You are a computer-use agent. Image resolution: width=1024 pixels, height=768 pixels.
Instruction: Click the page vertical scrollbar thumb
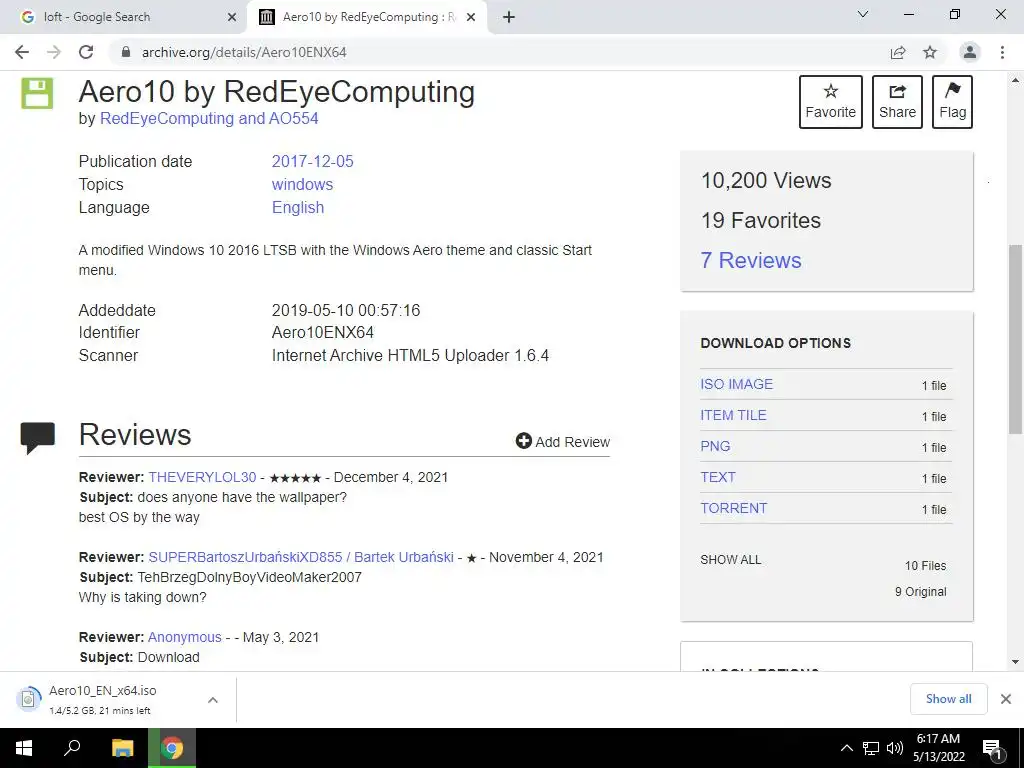coord(1015,339)
